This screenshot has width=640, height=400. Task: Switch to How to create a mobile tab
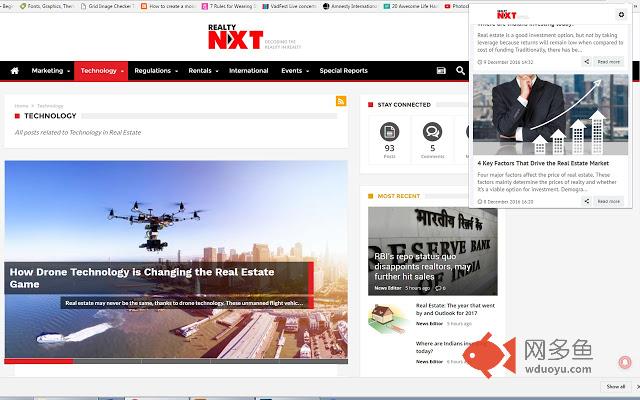coord(168,6)
